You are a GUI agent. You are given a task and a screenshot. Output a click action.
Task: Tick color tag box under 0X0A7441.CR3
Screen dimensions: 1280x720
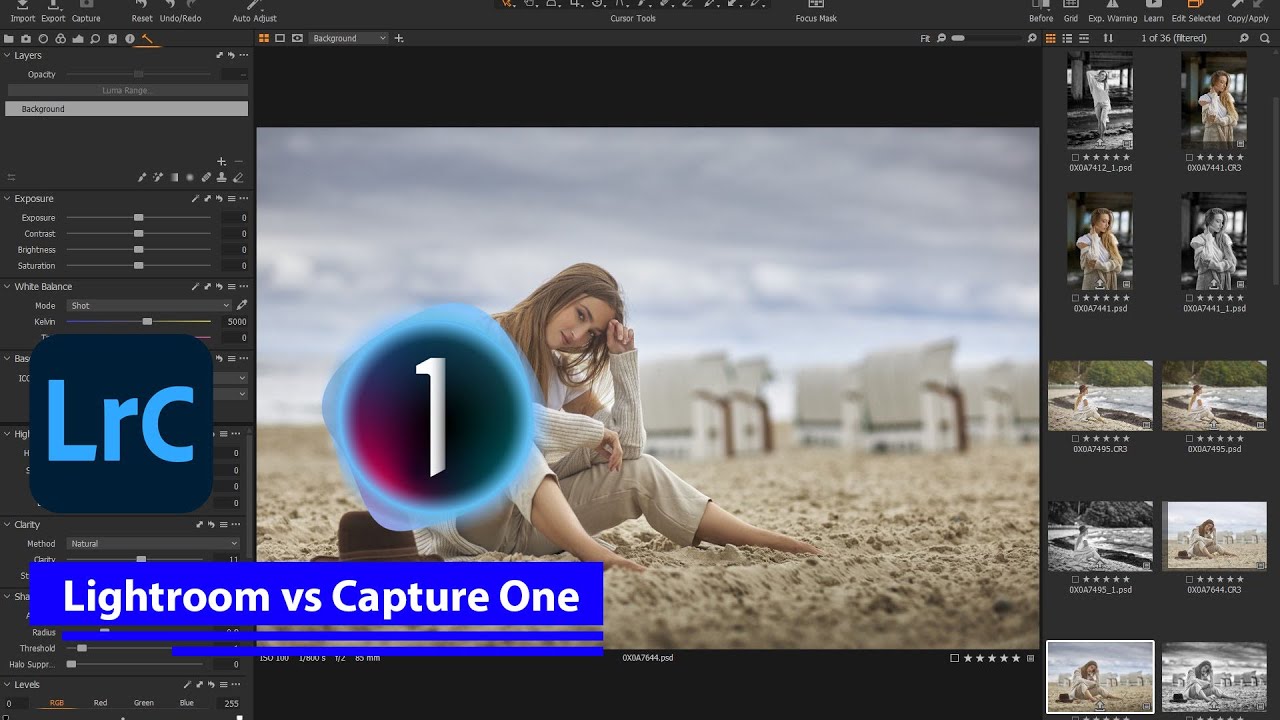(x=1189, y=157)
